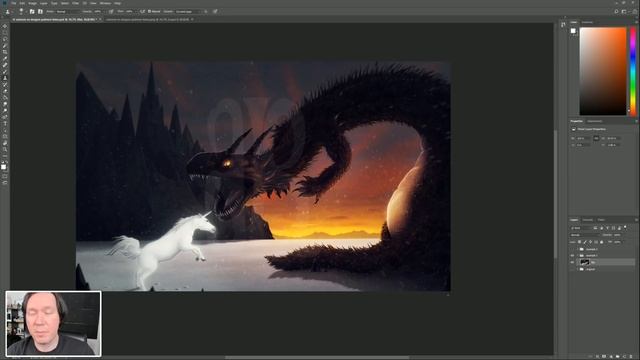Select the Hand tool
Image resolution: width=640 pixels, height=360 pixels.
5,143
